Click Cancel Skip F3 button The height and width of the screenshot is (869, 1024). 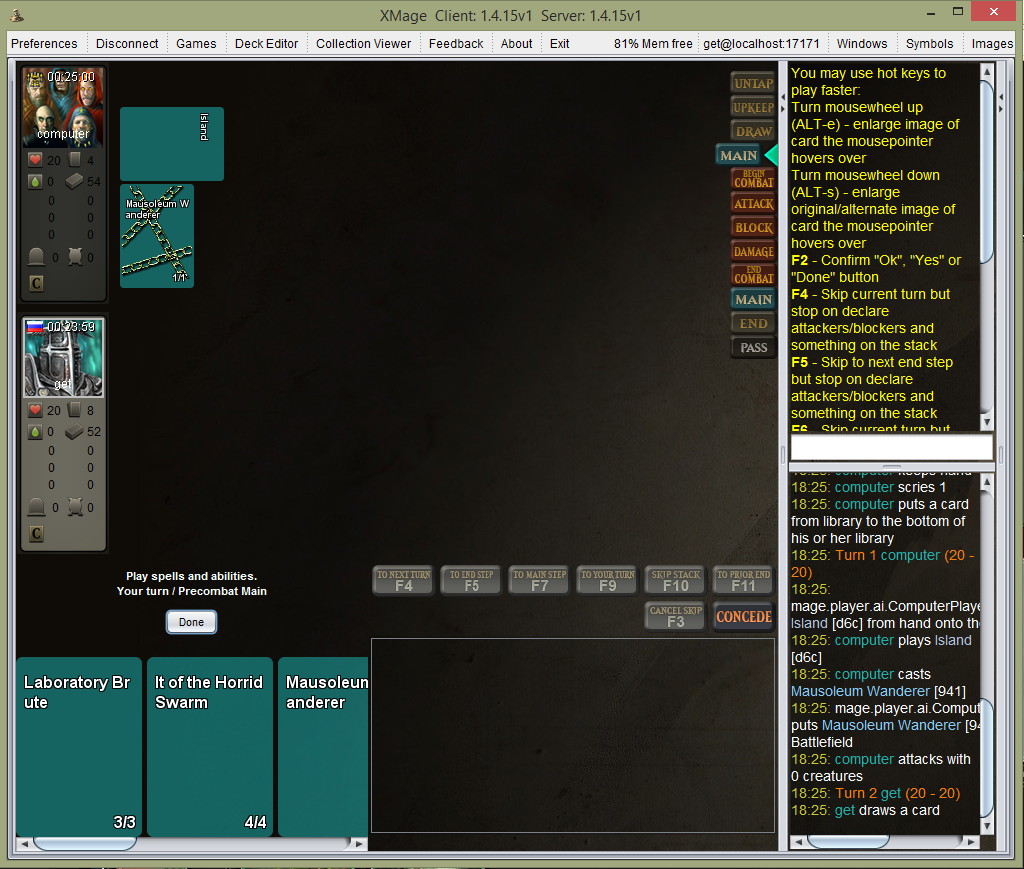[675, 616]
